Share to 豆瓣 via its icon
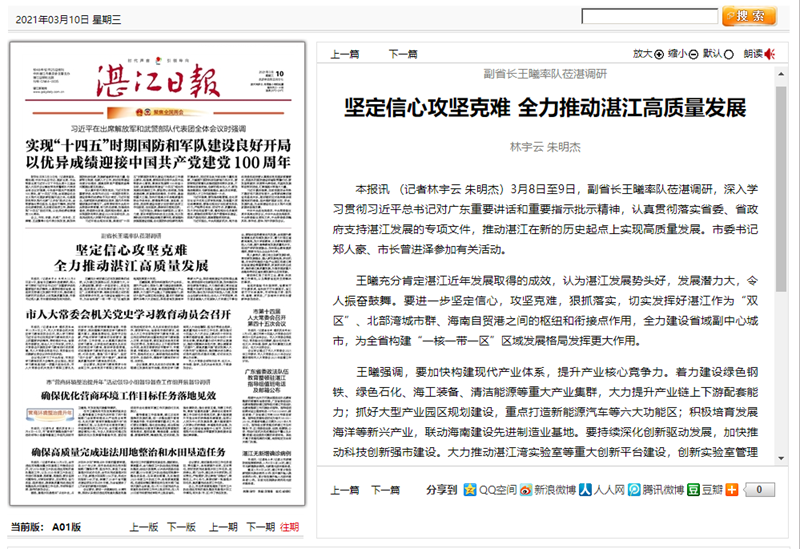Viewport: 800px width, 549px height. (693, 490)
